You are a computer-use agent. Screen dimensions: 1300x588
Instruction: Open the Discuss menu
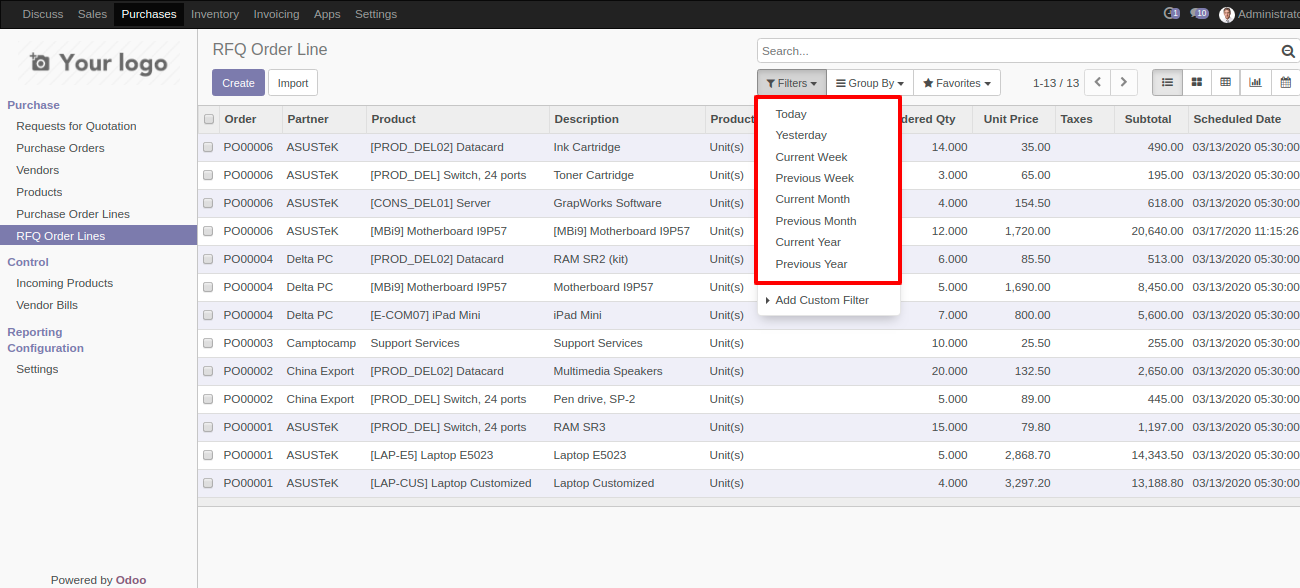click(42, 14)
